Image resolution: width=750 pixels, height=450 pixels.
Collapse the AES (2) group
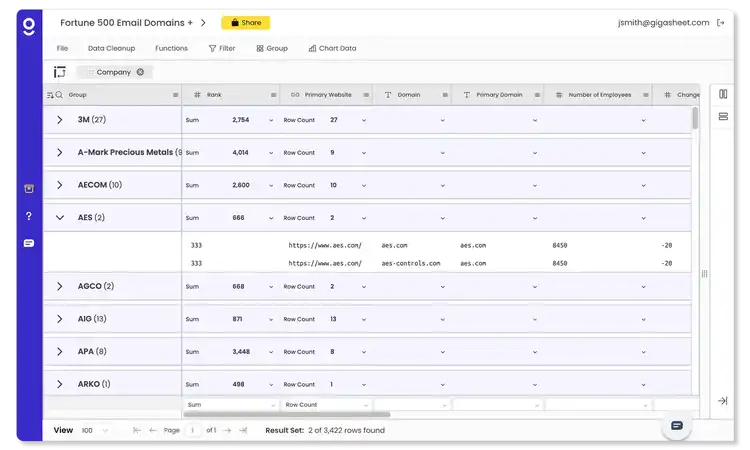60,218
